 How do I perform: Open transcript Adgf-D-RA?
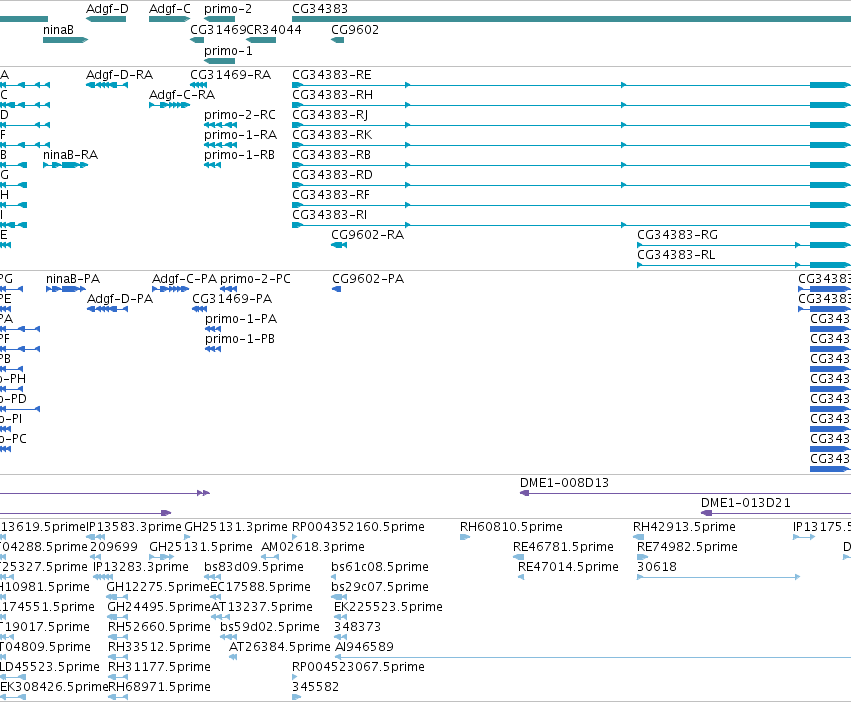pos(119,75)
